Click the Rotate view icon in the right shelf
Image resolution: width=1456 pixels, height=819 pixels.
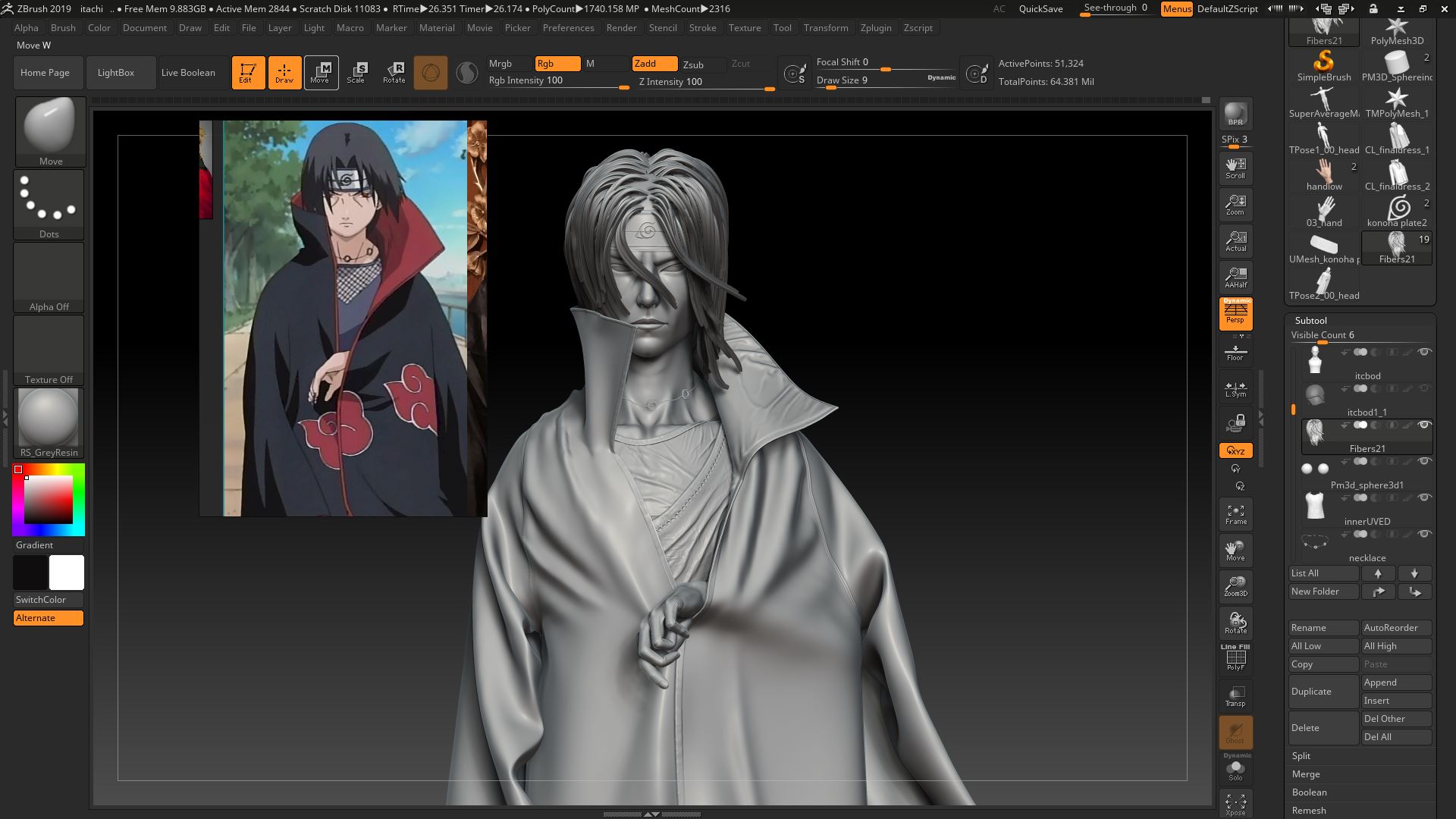[1235, 623]
